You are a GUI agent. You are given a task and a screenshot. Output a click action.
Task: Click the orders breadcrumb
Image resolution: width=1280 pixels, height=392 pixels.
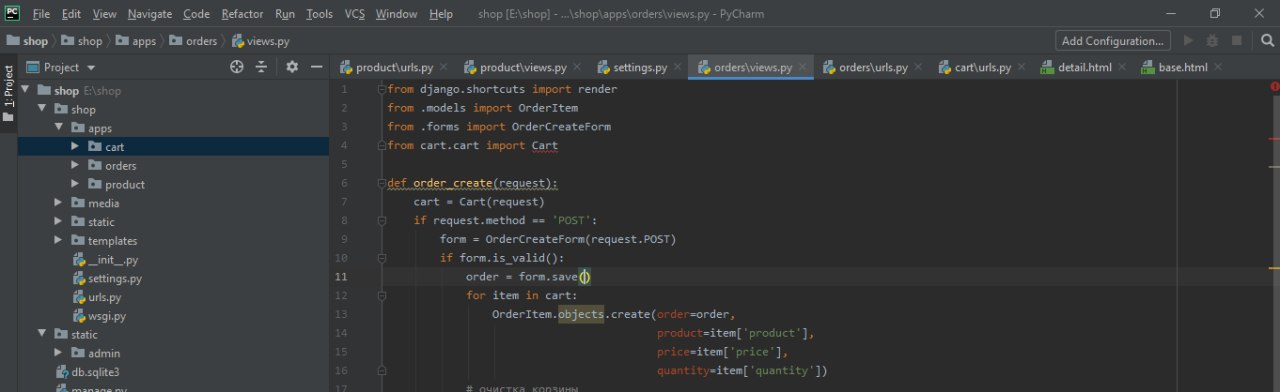tap(193, 41)
